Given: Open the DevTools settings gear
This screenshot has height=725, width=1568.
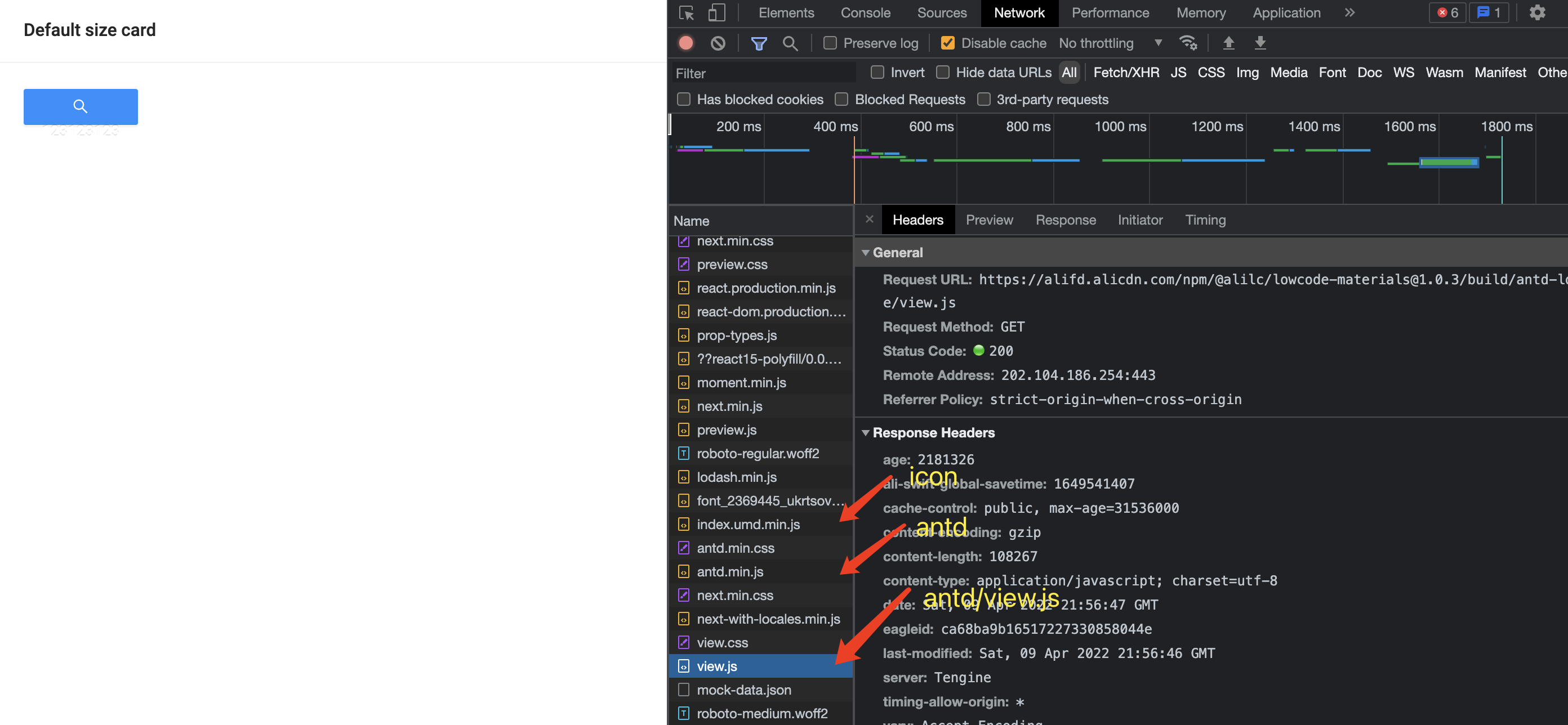Looking at the screenshot, I should [x=1538, y=13].
